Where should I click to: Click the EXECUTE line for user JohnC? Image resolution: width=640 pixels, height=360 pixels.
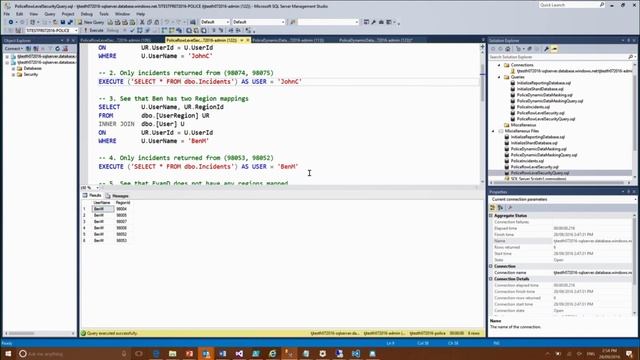point(200,82)
